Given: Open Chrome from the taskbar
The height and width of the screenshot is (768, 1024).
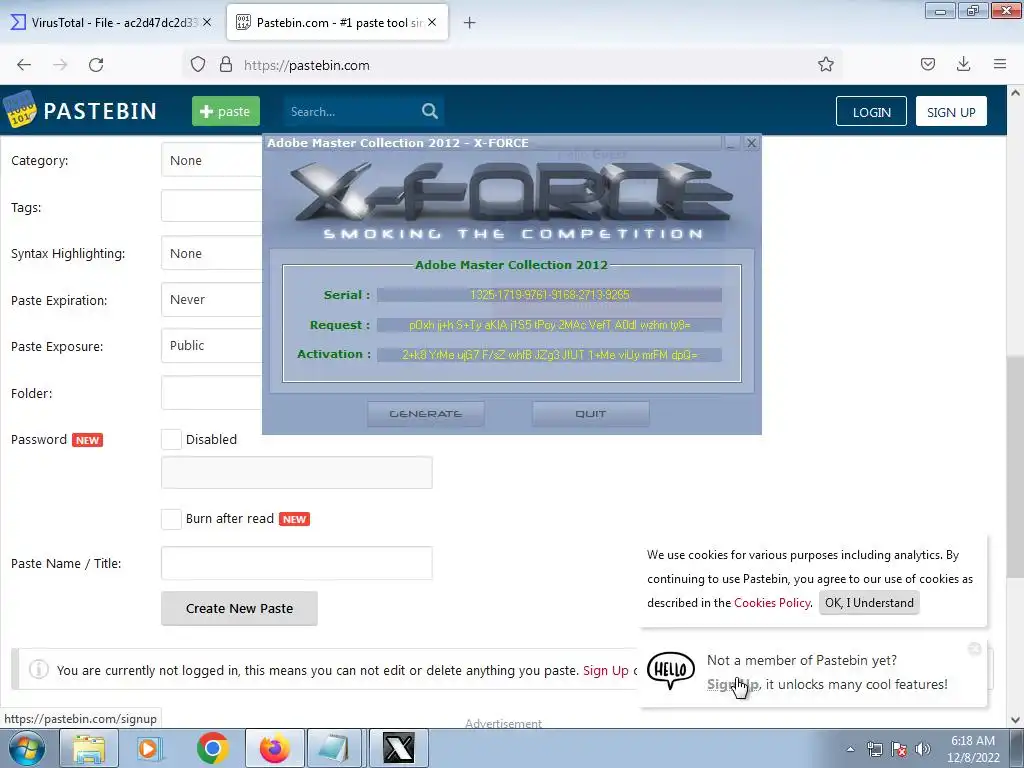Looking at the screenshot, I should point(212,748).
